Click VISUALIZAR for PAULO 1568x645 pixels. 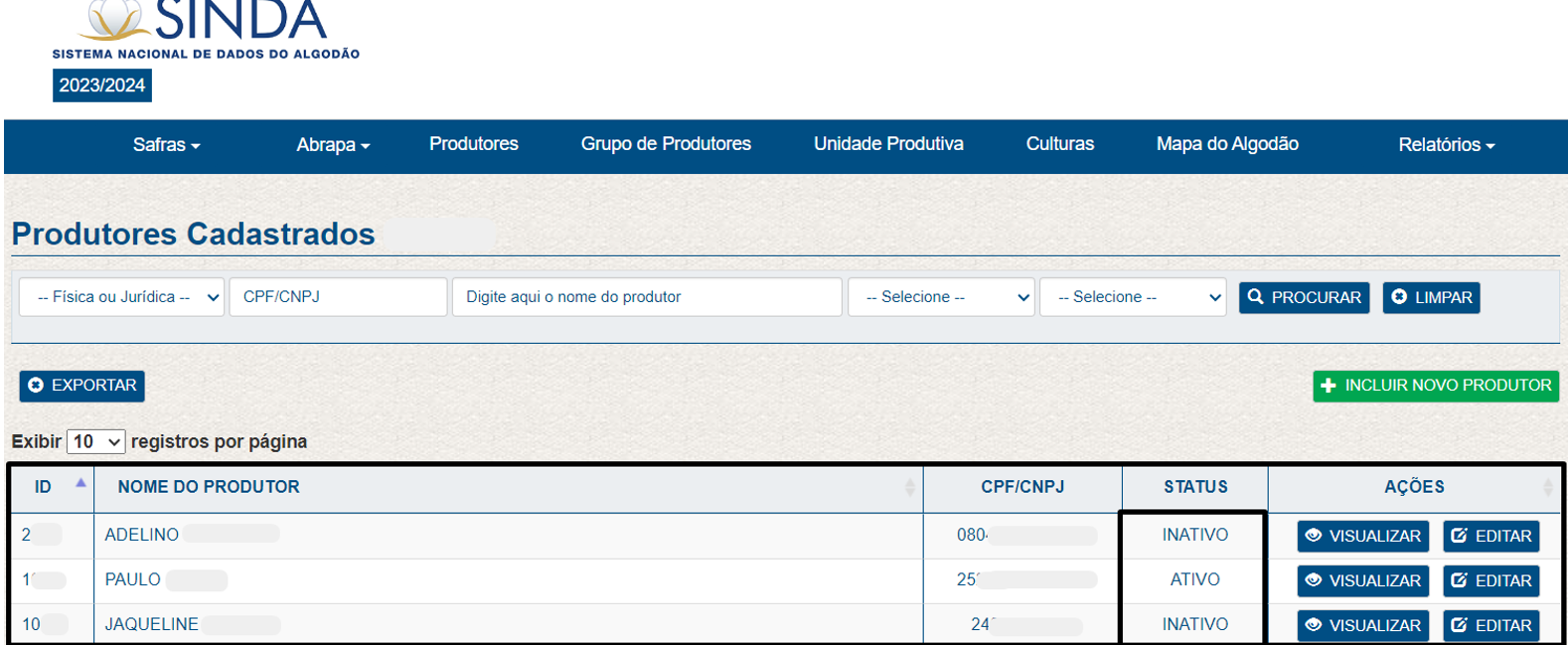[1363, 580]
